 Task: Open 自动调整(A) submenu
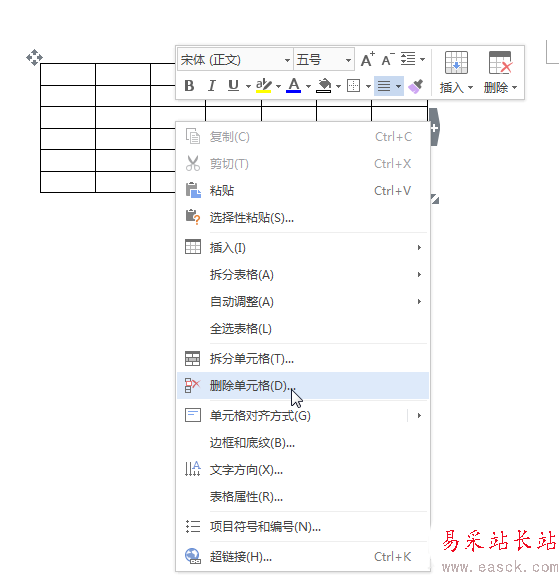coord(303,302)
